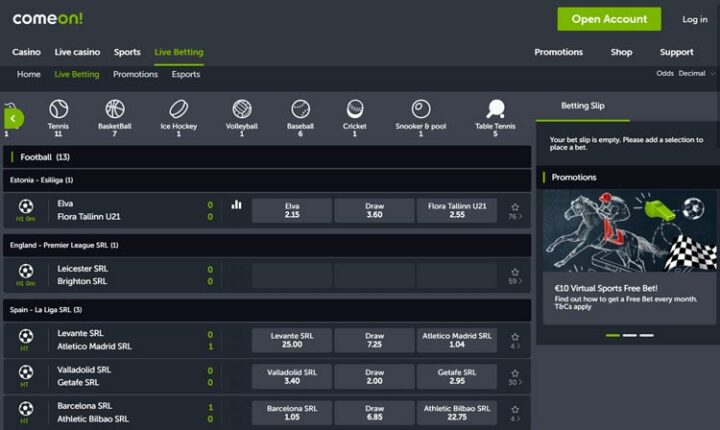Open the €10 Virtual Sports Free Bet! promotion
Image resolution: width=720 pixels, height=430 pixels.
click(606, 288)
